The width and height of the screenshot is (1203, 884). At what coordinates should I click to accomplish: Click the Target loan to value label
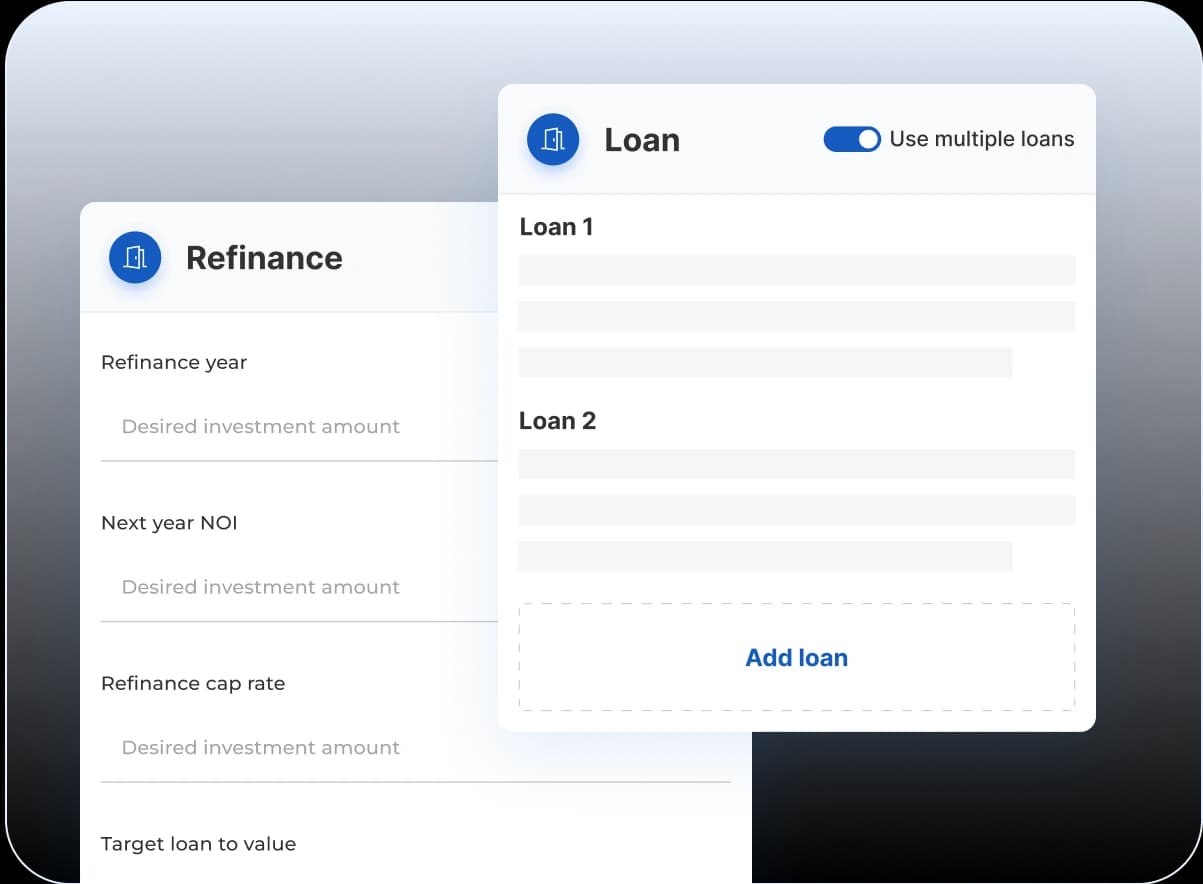198,844
